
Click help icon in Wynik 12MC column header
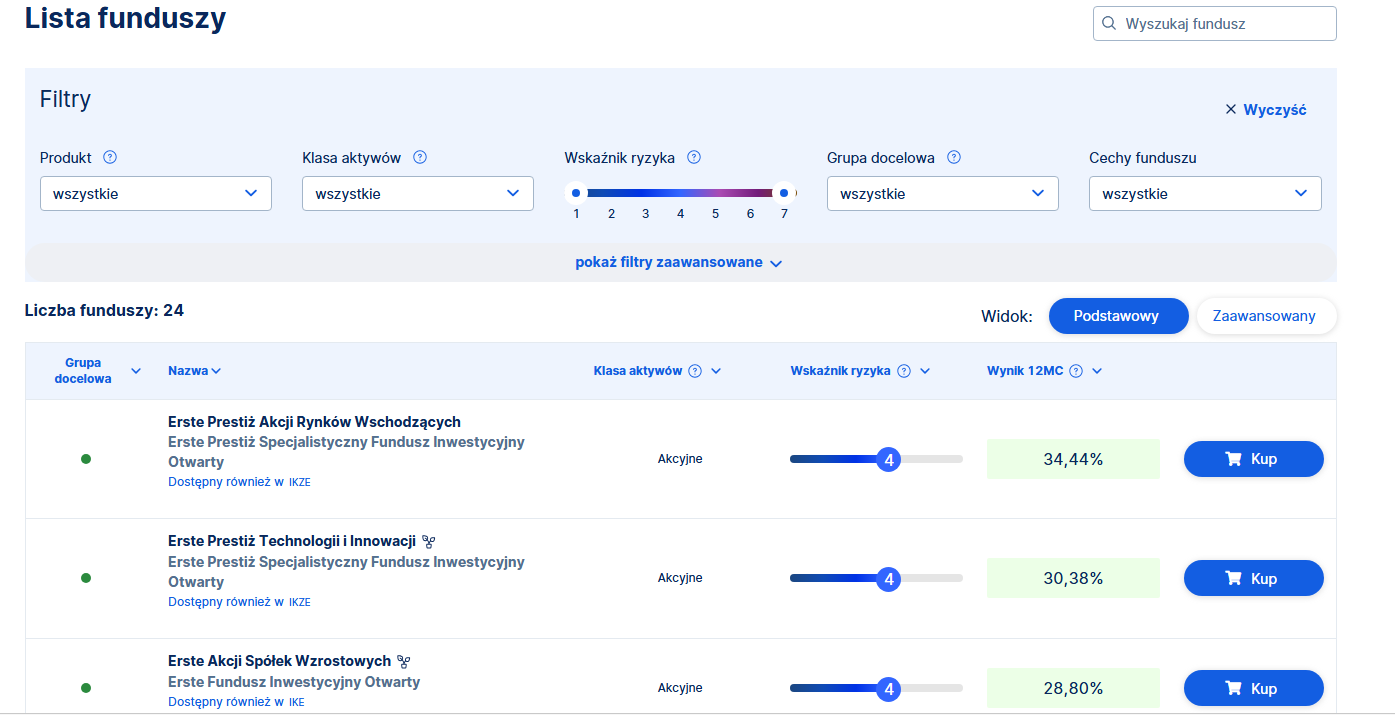pyautogui.click(x=1076, y=371)
